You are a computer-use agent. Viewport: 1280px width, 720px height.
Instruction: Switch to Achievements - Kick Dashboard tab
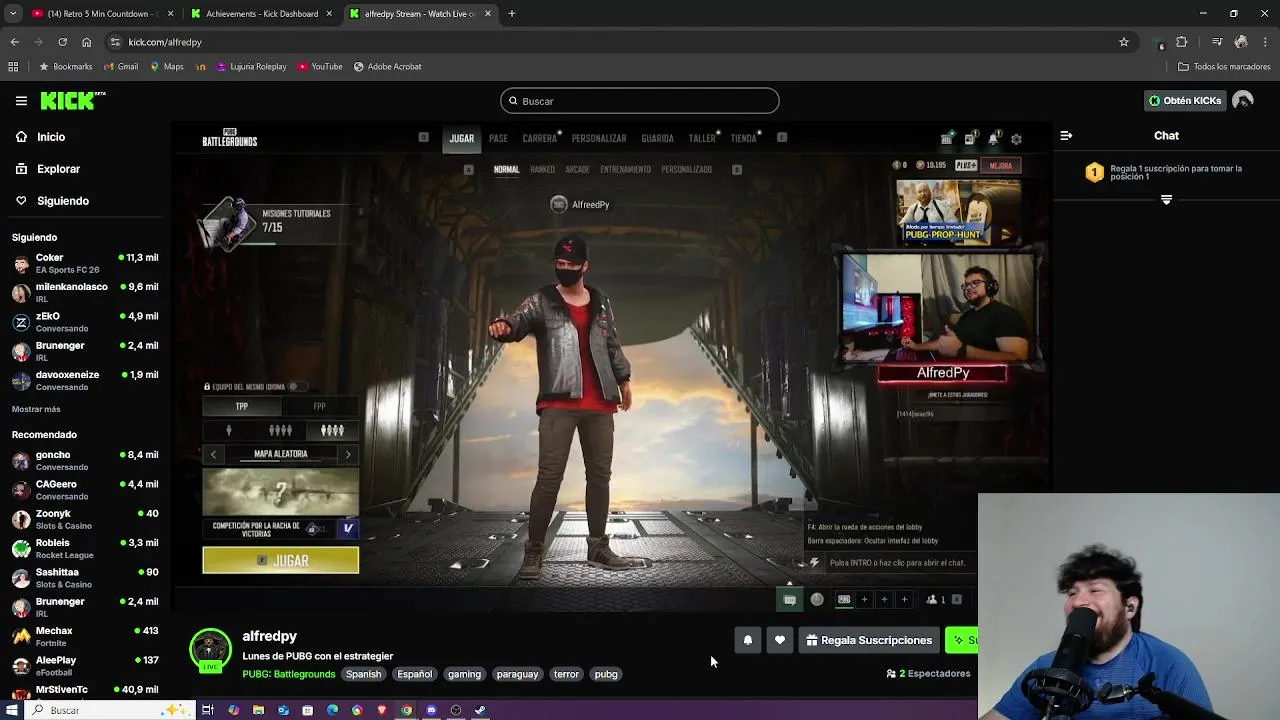(x=262, y=14)
